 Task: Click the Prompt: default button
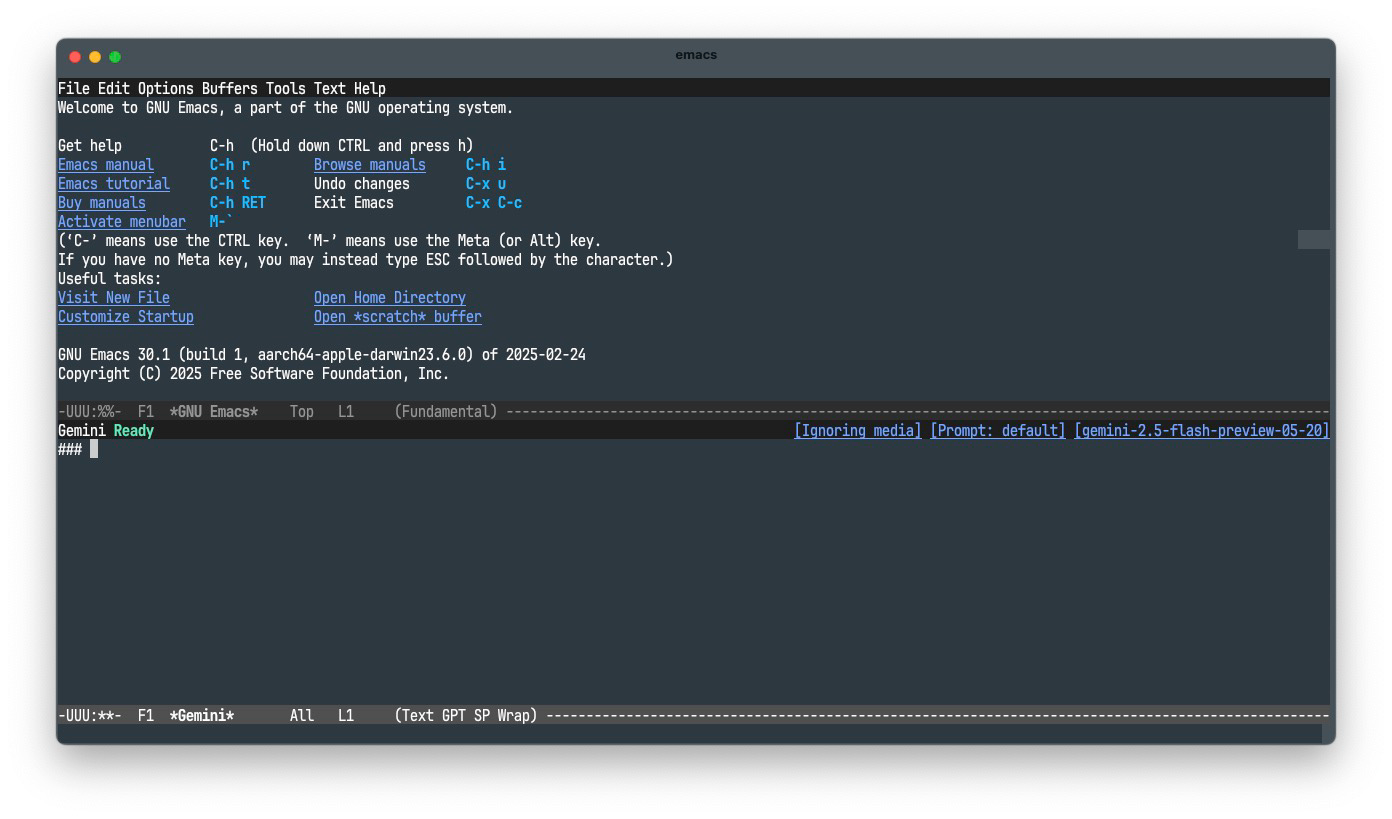pos(998,431)
